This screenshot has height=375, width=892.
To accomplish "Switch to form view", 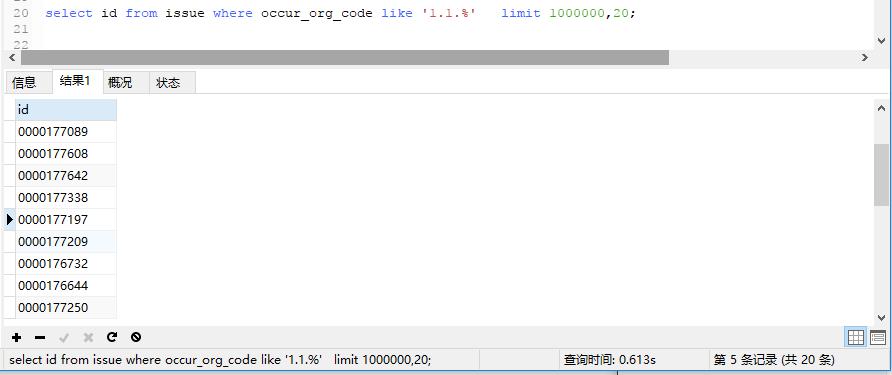I will coord(878,337).
